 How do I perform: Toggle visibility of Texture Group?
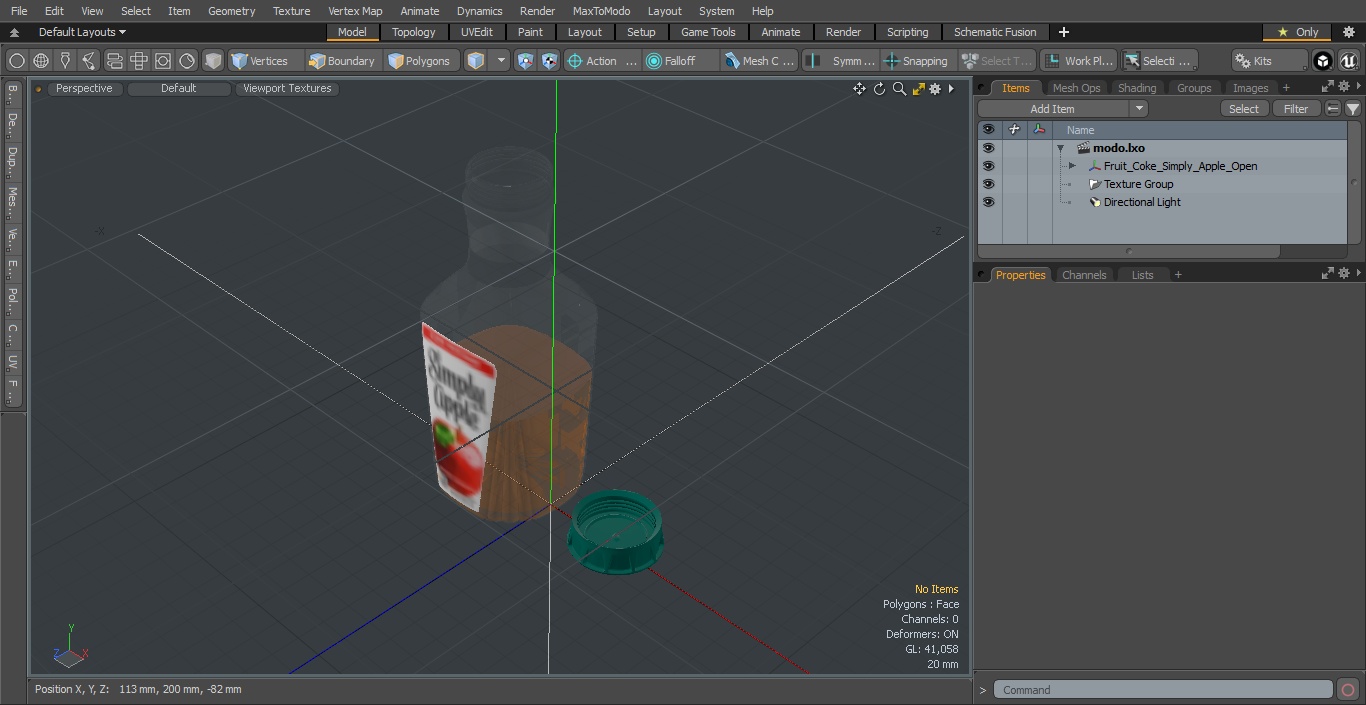(988, 184)
